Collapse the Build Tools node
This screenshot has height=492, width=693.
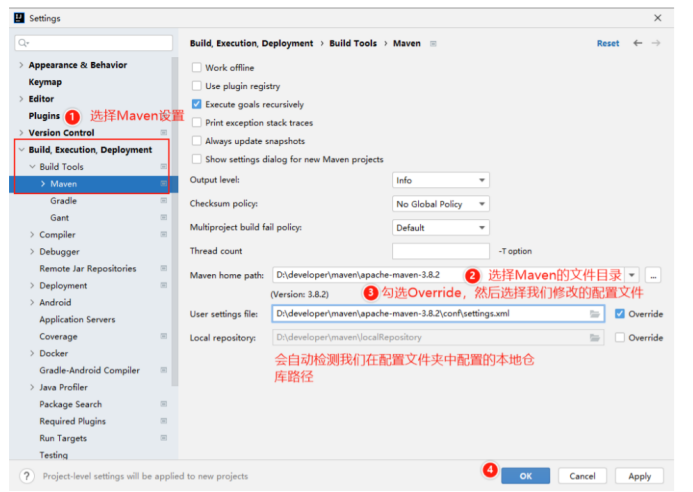pos(32,167)
